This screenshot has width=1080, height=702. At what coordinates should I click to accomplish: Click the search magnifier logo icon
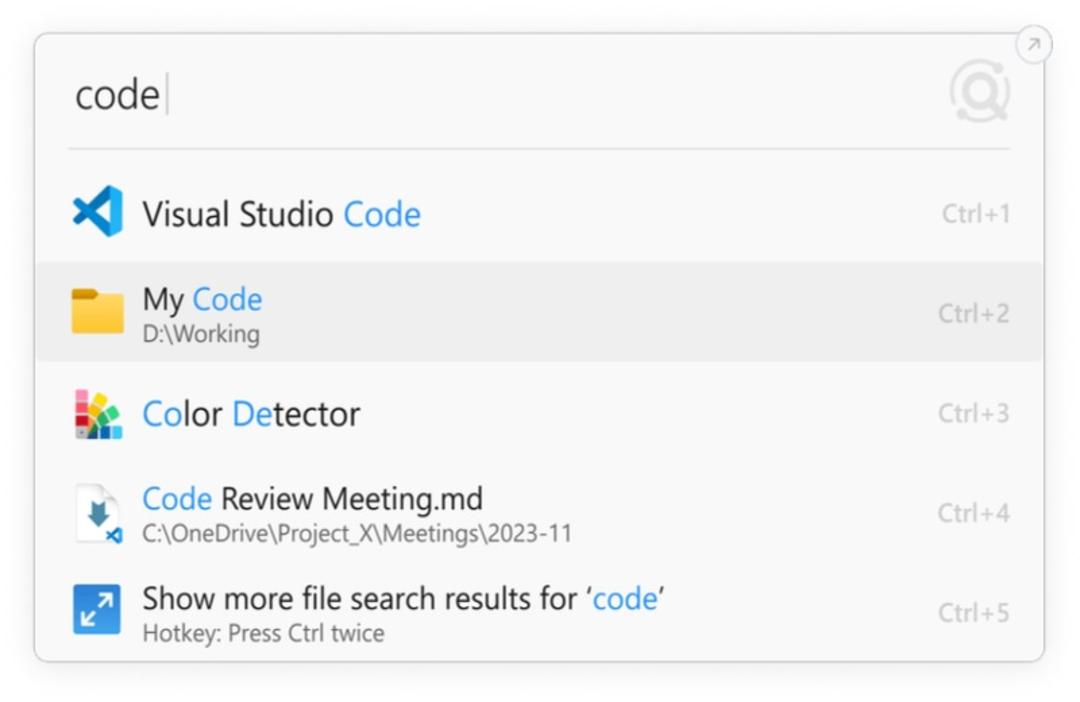point(979,92)
